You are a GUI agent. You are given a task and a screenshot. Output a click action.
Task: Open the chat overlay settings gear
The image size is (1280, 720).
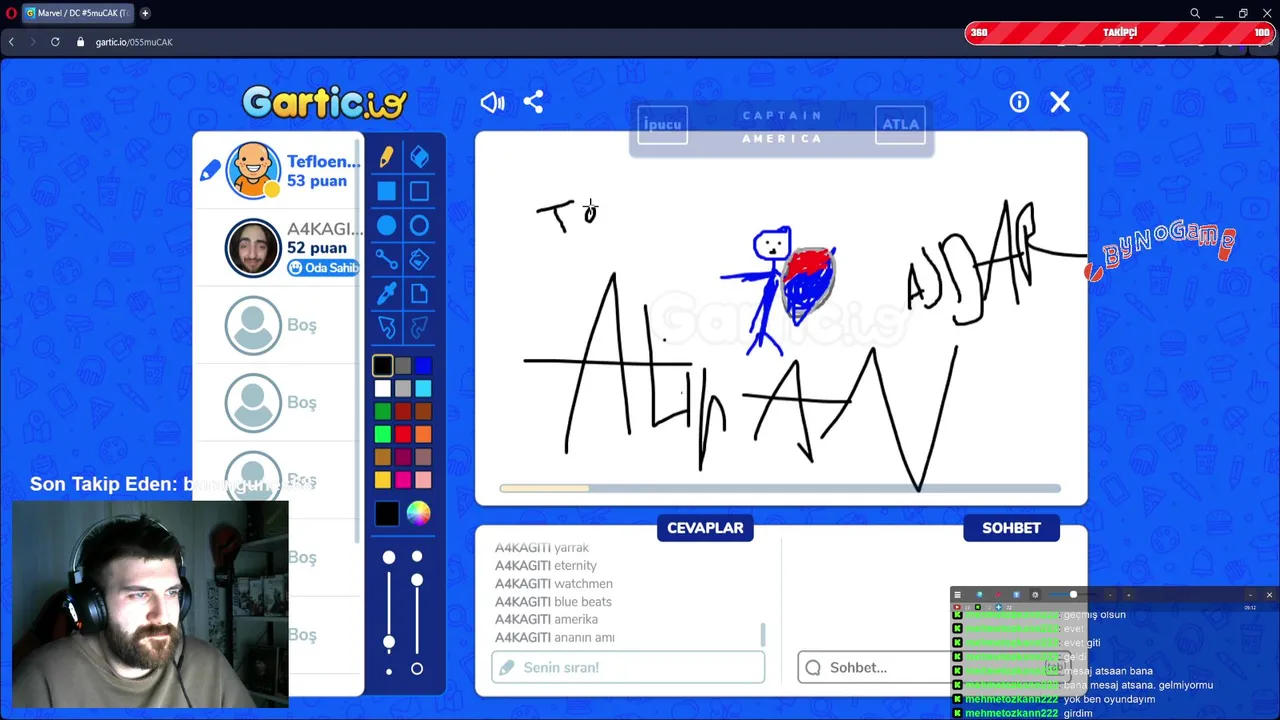(x=1035, y=595)
